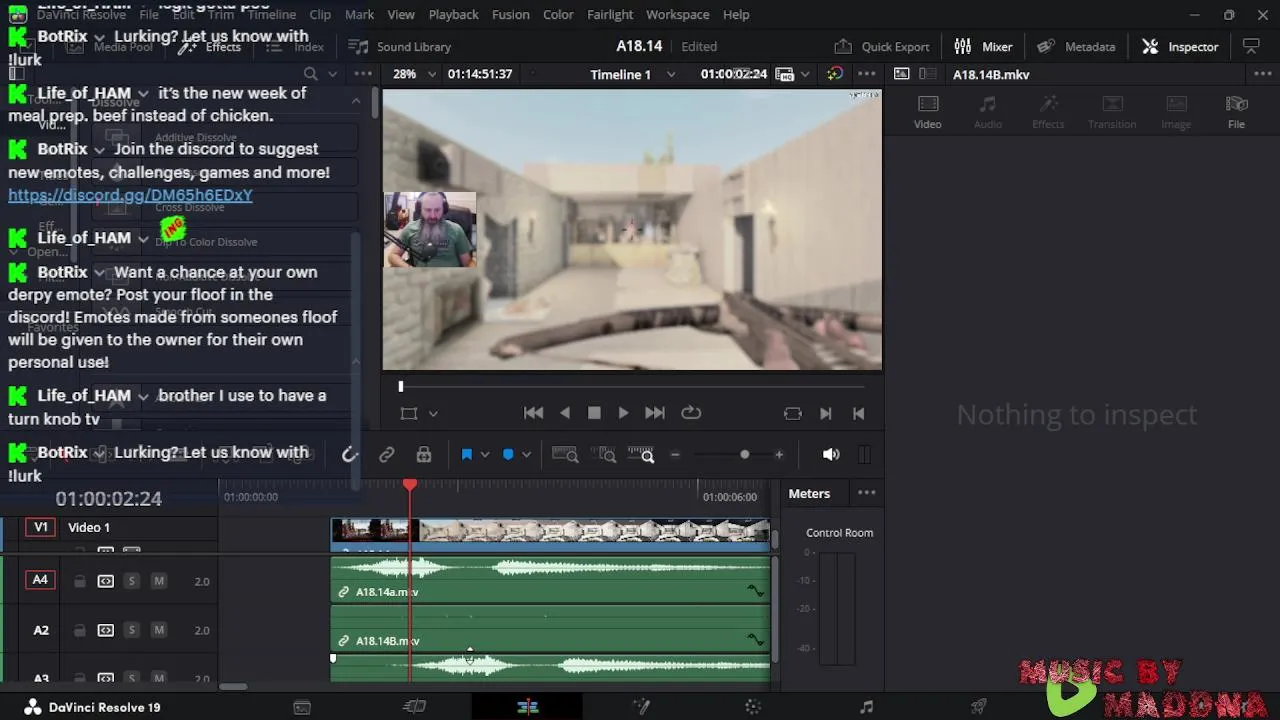
Task: Jump to the first frame
Action: [x=534, y=413]
